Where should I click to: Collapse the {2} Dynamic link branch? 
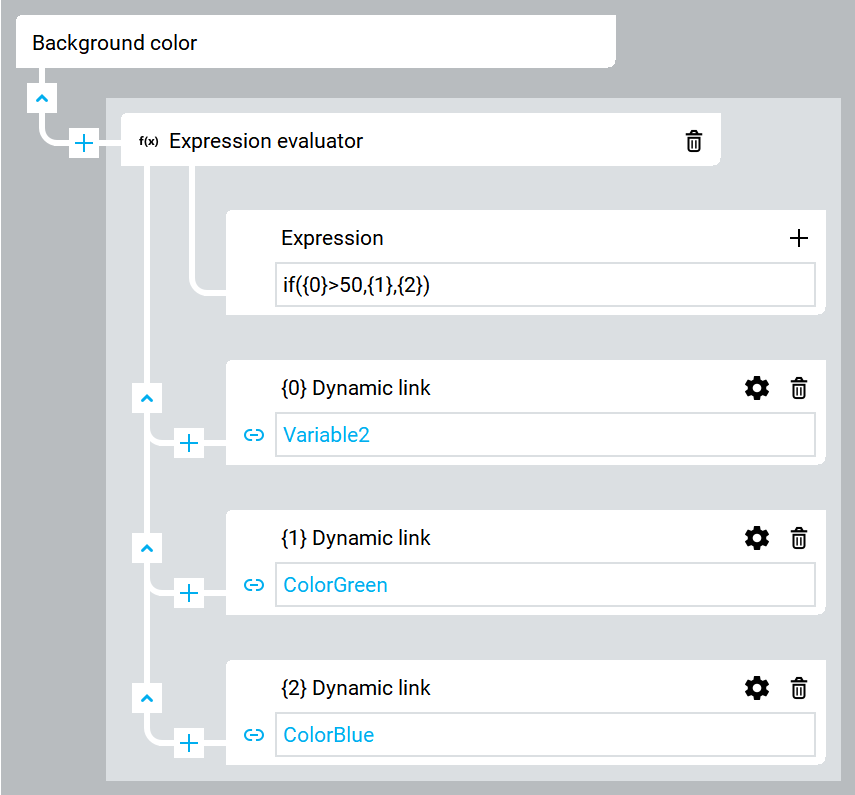(147, 698)
